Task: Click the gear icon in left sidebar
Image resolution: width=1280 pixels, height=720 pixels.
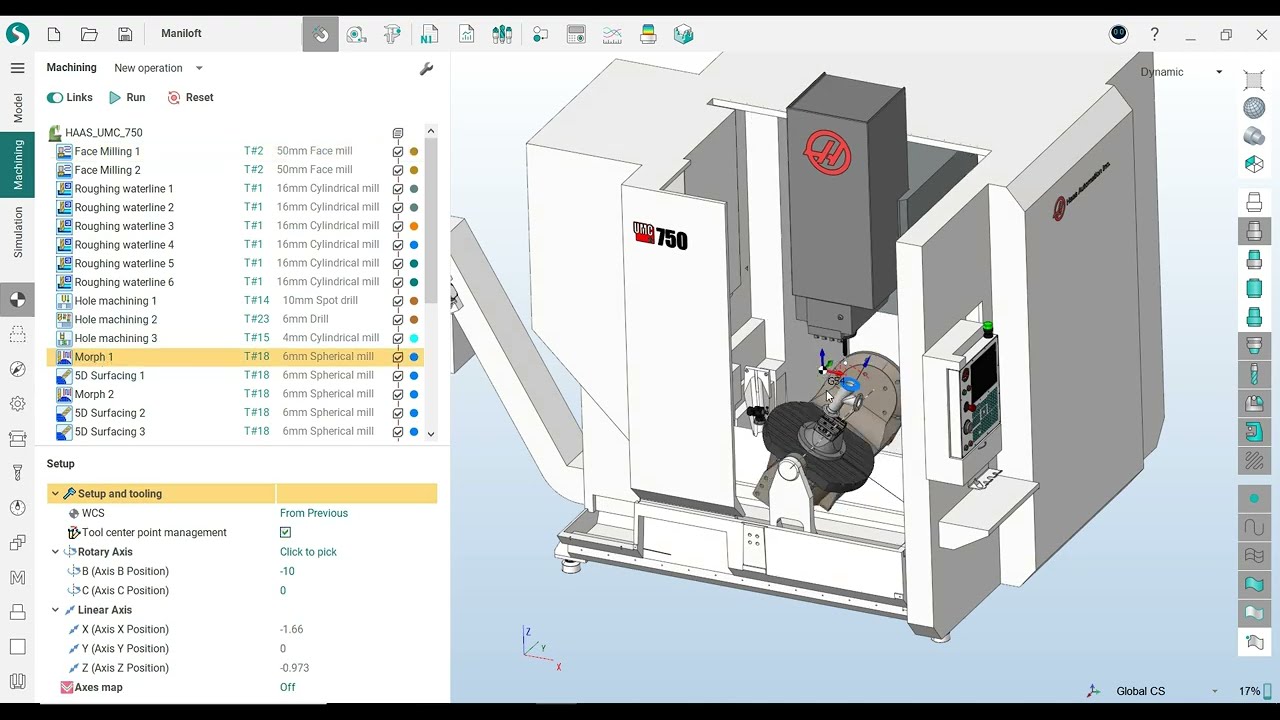Action: tap(17, 404)
